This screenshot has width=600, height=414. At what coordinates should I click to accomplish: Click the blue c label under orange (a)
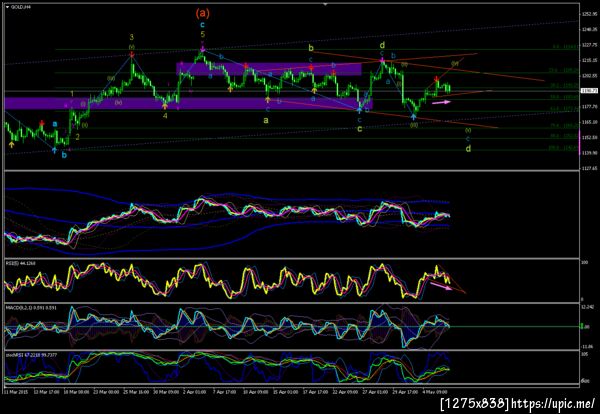(203, 25)
